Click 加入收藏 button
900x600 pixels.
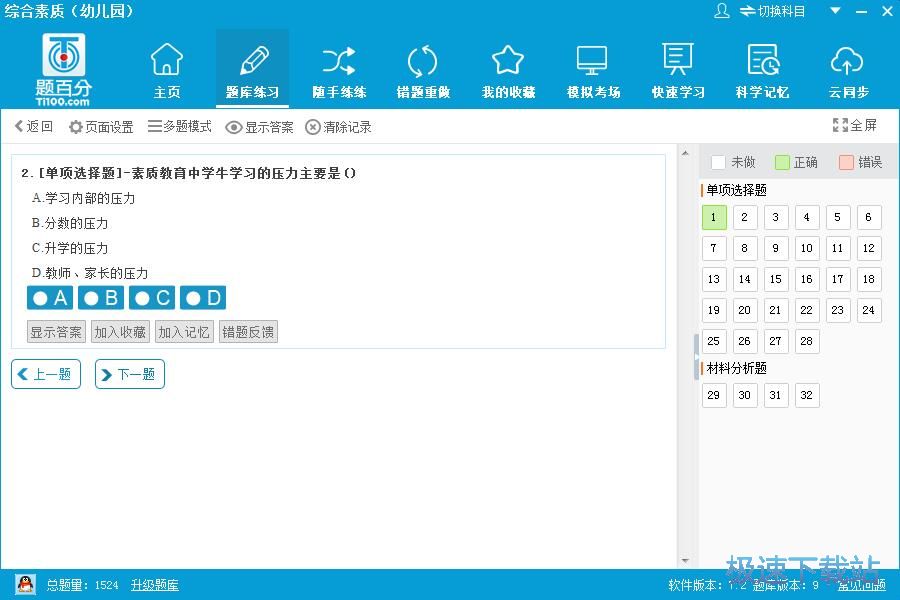[120, 332]
